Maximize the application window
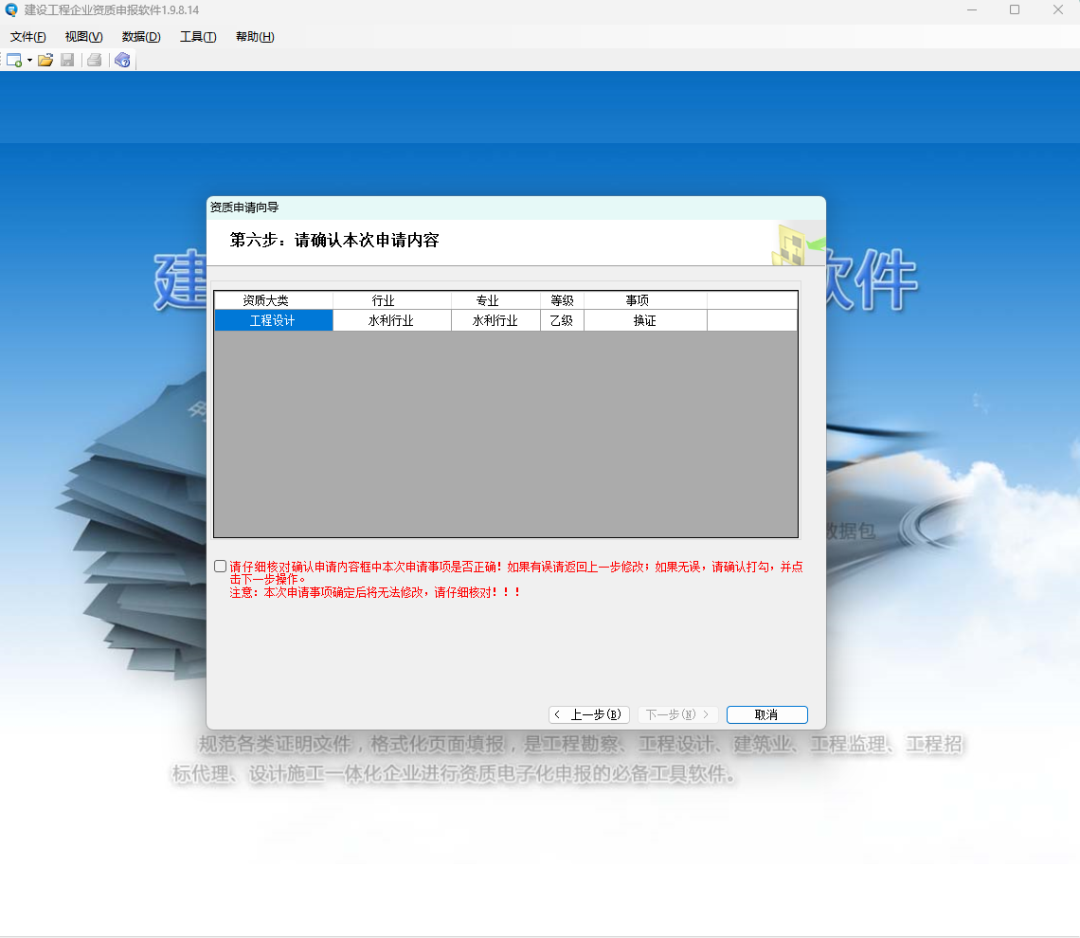Image resolution: width=1080 pixels, height=938 pixels. (1014, 10)
